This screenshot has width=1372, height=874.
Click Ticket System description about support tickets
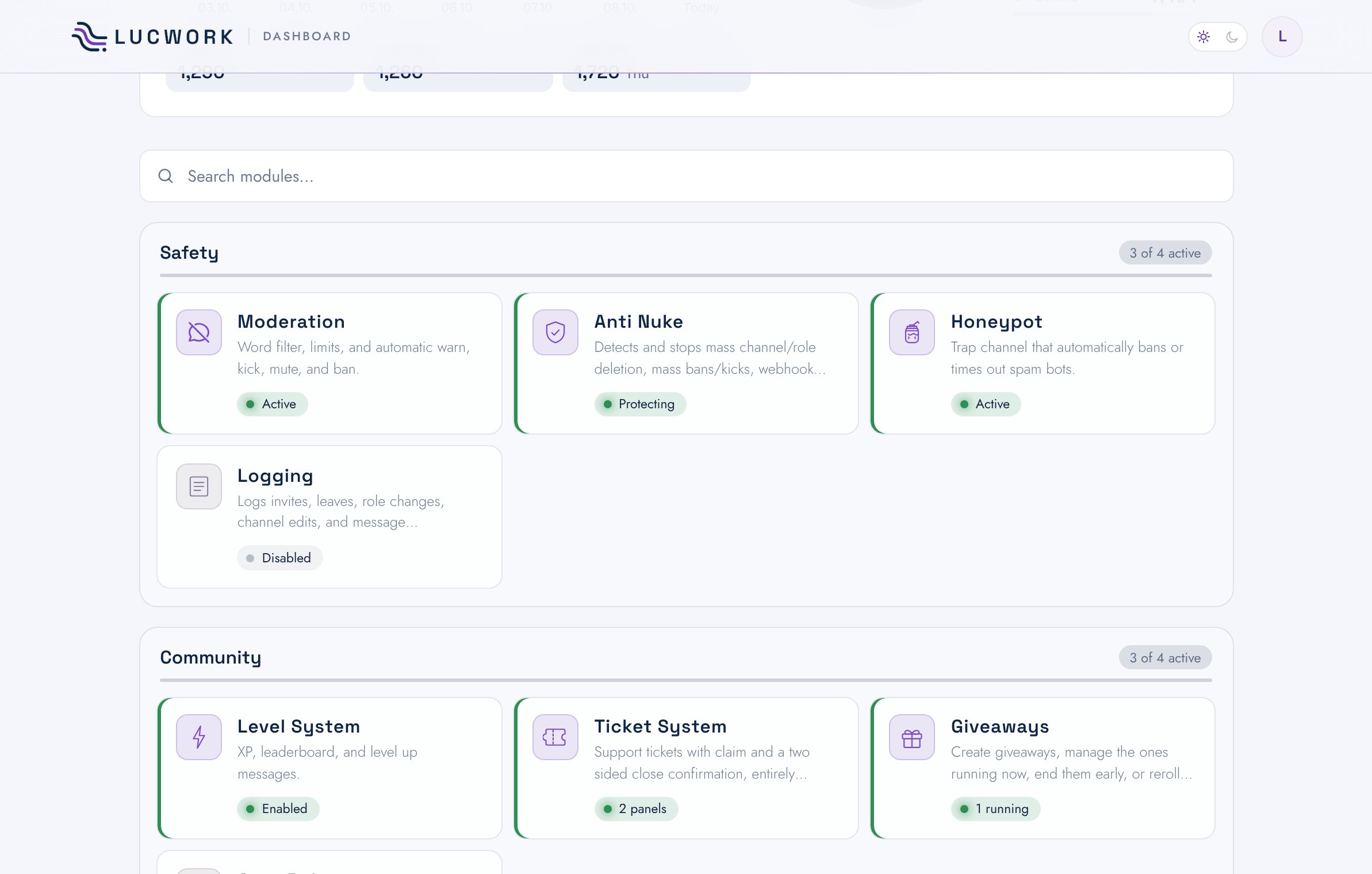[702, 763]
